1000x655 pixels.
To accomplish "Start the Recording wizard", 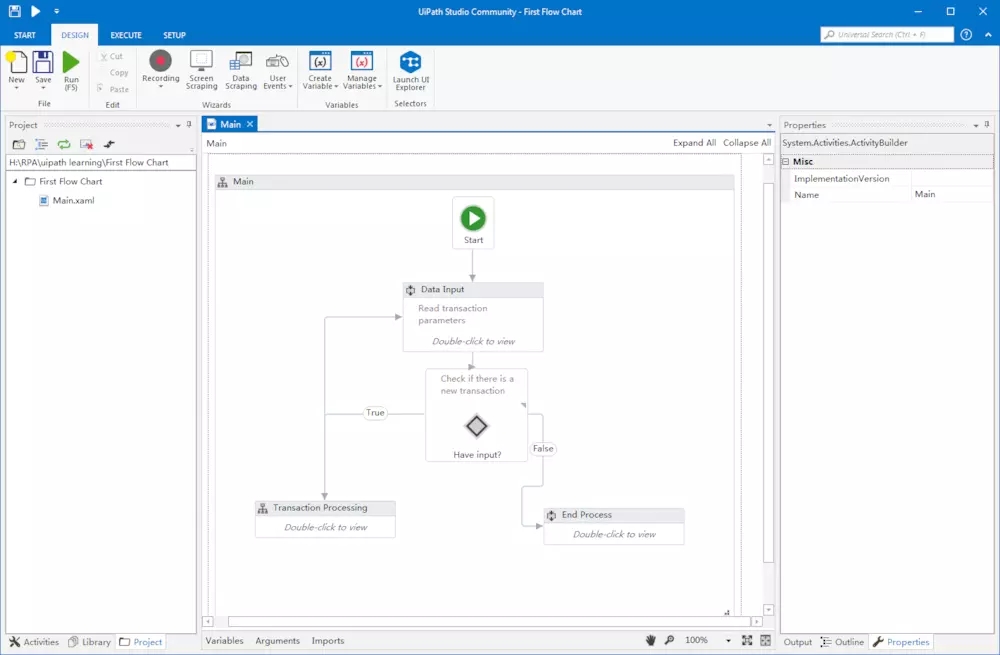I will click(x=161, y=70).
